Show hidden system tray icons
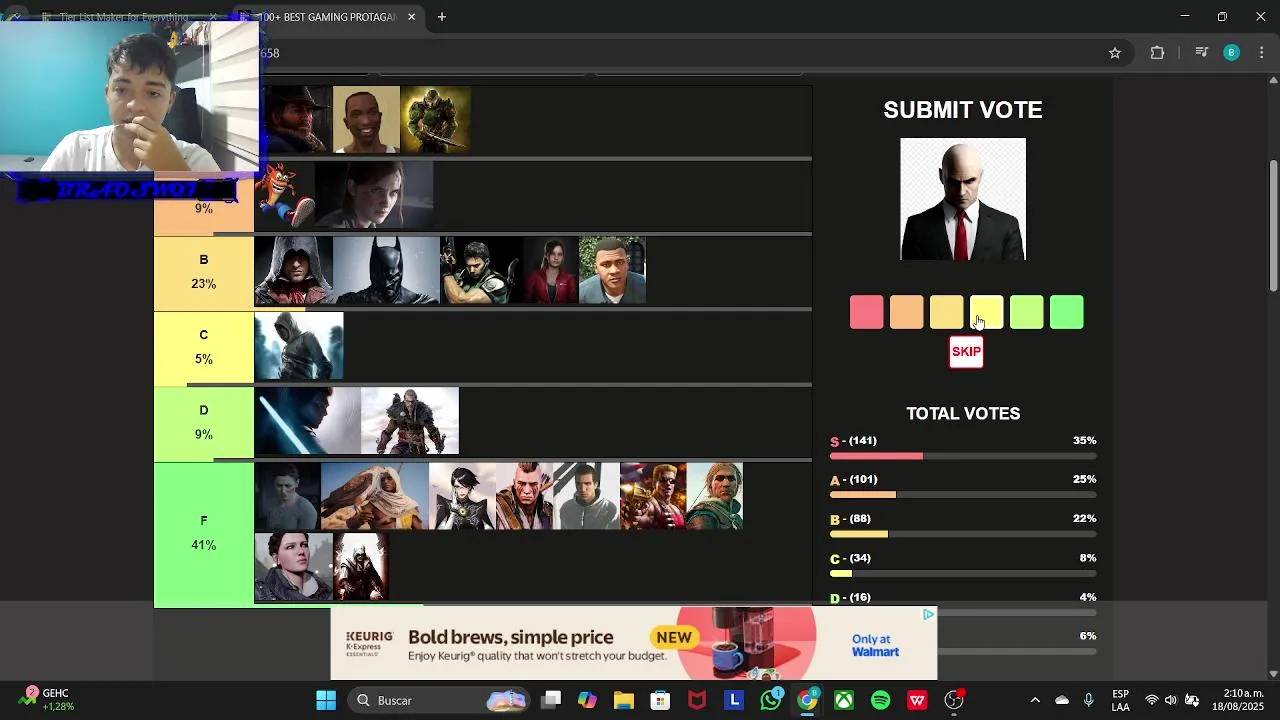 tap(1035, 700)
